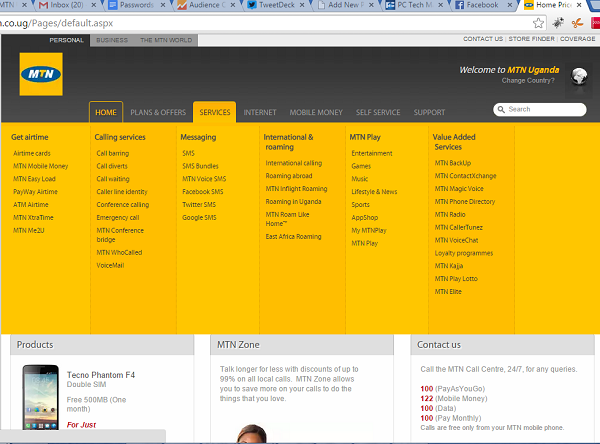The height and width of the screenshot is (444, 600).
Task: Switch to Inbox (20) Gmail tab
Action: [67, 5]
